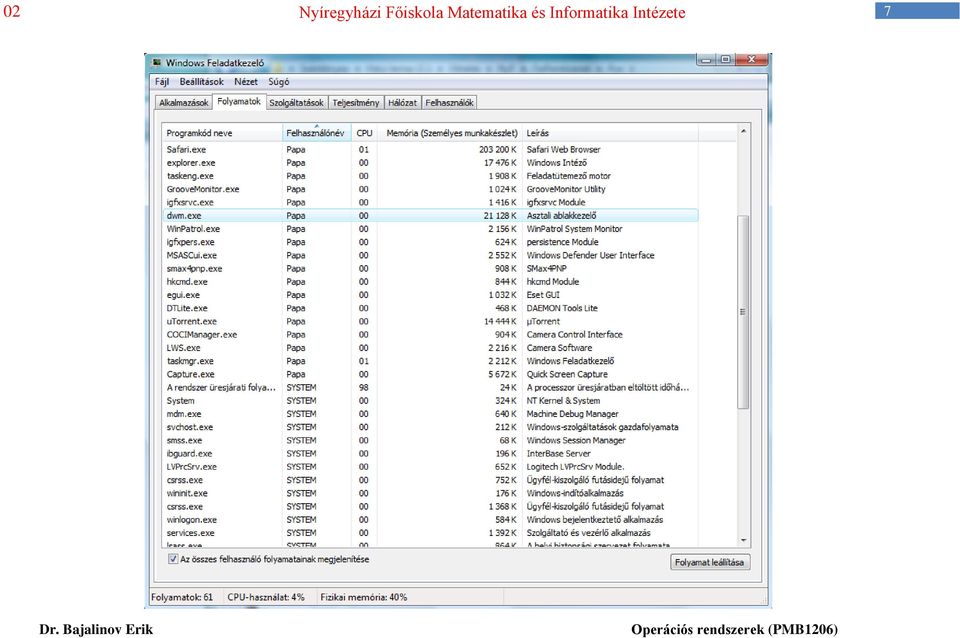This screenshot has width=960, height=638.
Task: Click the Folyamatok: 61 status bar entry
Action: [x=182, y=597]
